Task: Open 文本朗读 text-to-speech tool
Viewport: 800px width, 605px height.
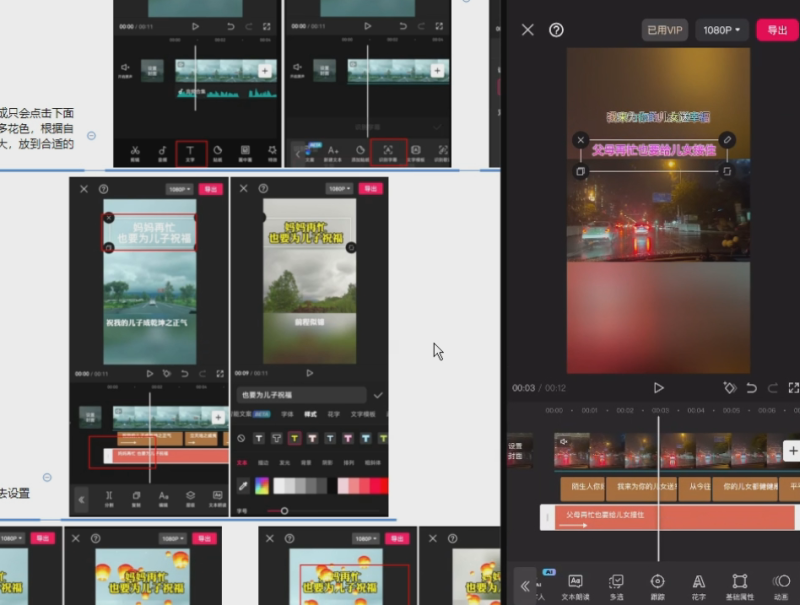Action: click(575, 583)
